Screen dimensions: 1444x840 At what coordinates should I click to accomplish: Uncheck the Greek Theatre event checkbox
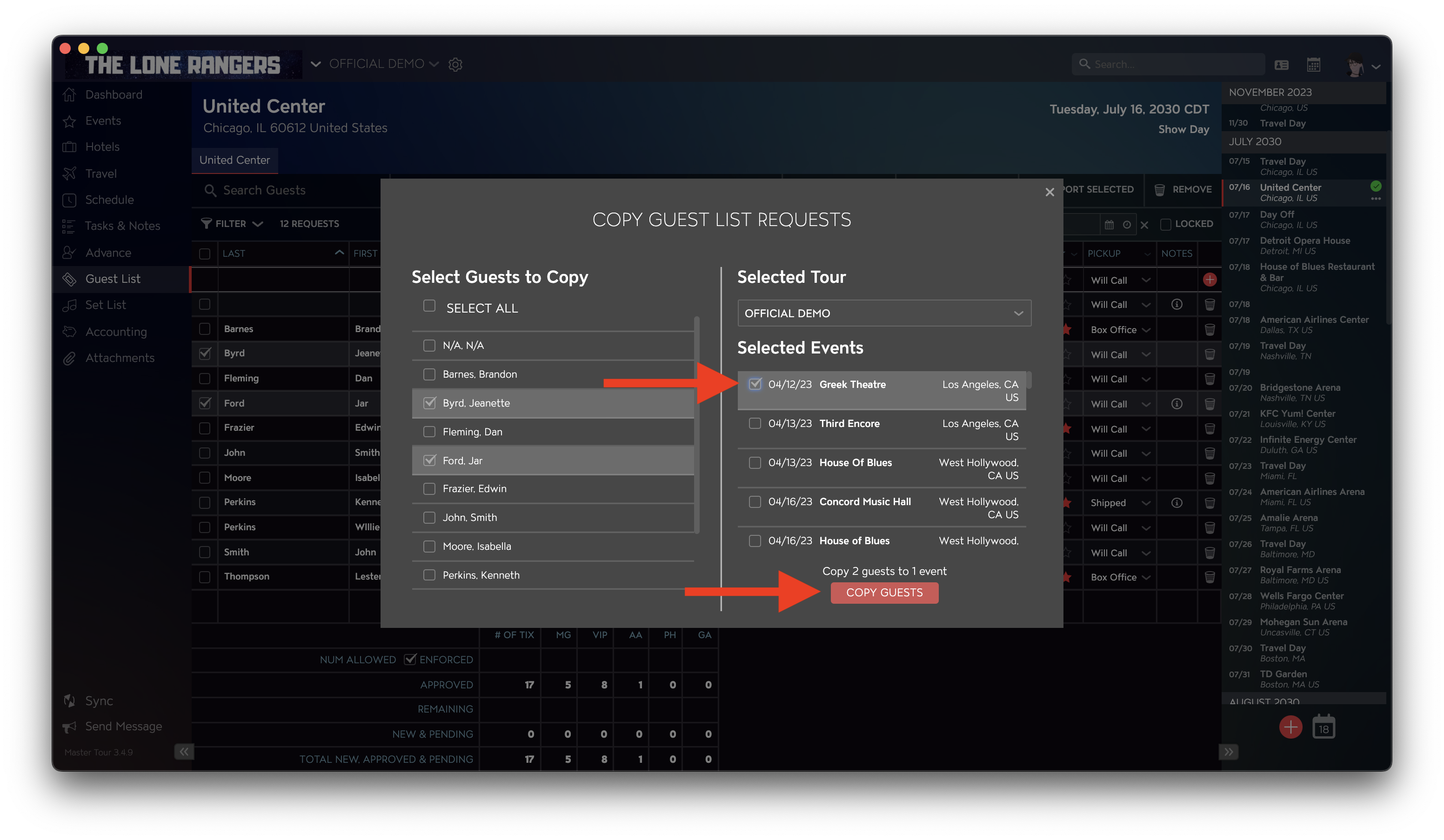click(x=755, y=384)
